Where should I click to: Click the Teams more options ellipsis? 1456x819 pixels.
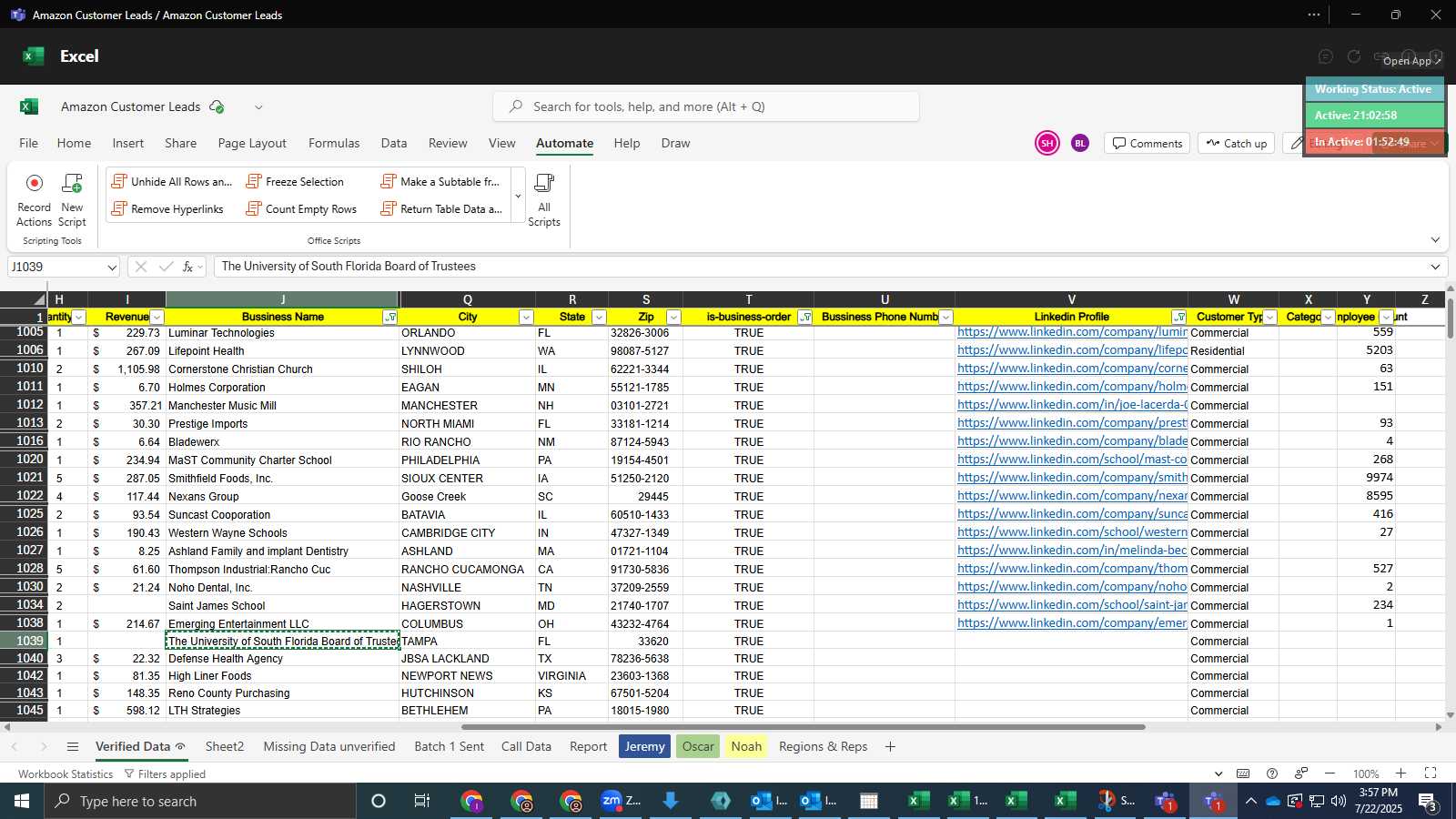click(1313, 15)
